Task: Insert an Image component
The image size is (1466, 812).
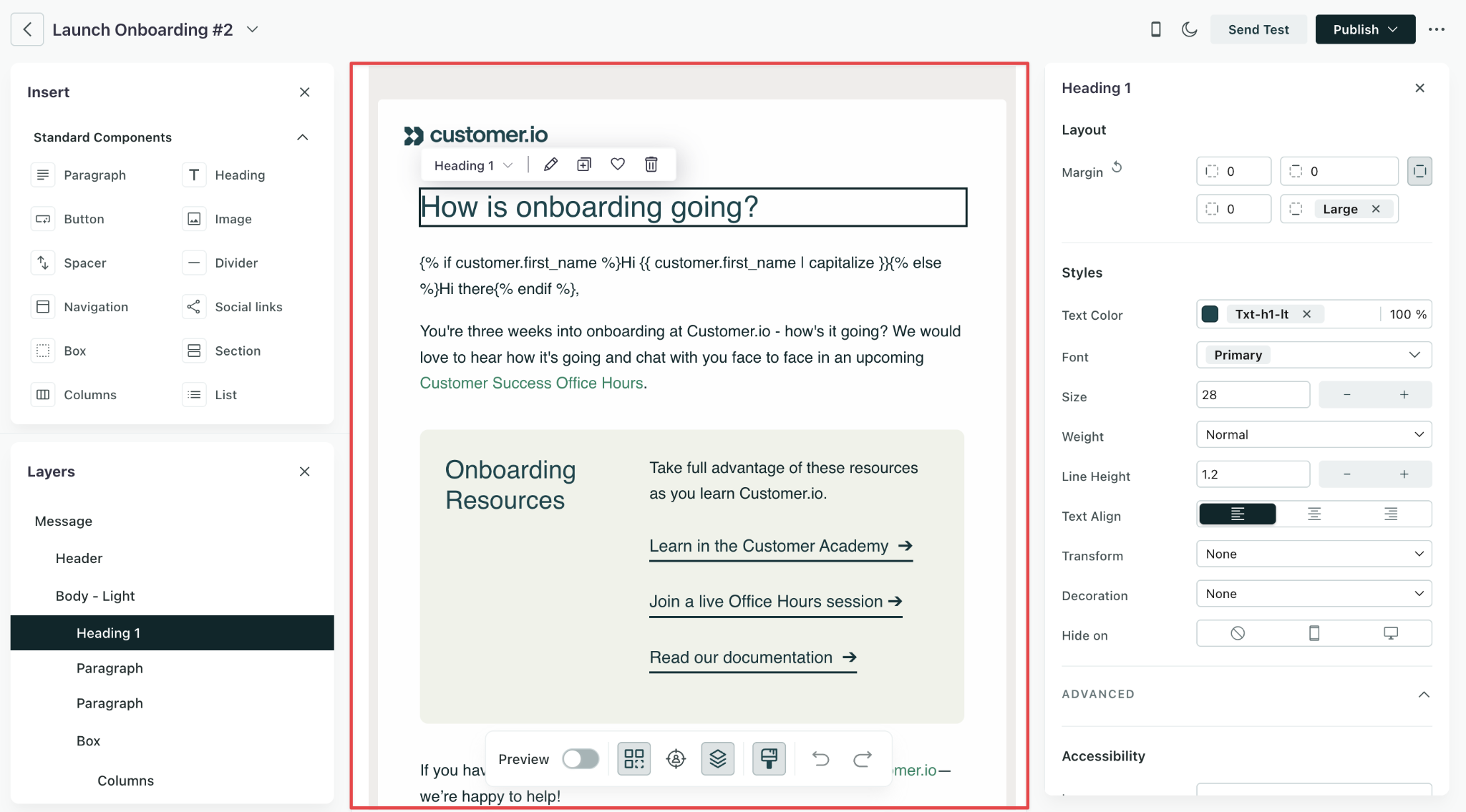Action: point(218,219)
